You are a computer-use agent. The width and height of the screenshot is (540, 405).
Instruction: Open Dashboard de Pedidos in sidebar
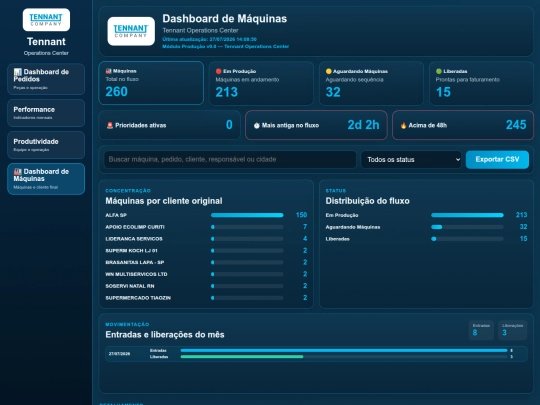[46, 79]
